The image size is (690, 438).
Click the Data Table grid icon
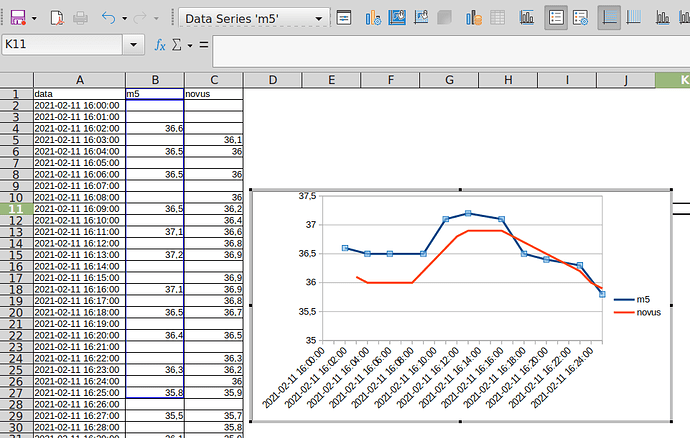pos(497,18)
